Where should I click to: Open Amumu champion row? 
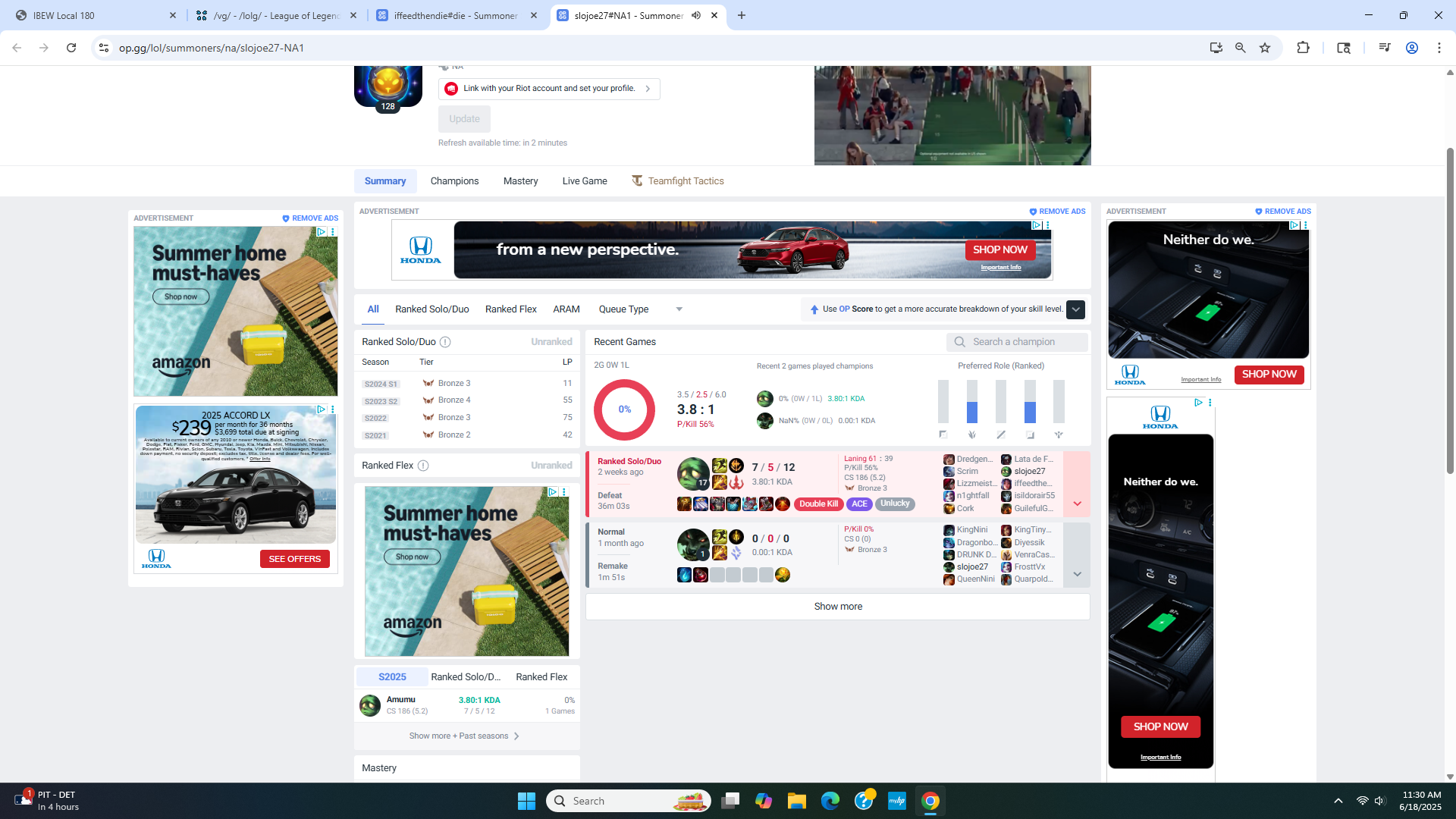(467, 705)
